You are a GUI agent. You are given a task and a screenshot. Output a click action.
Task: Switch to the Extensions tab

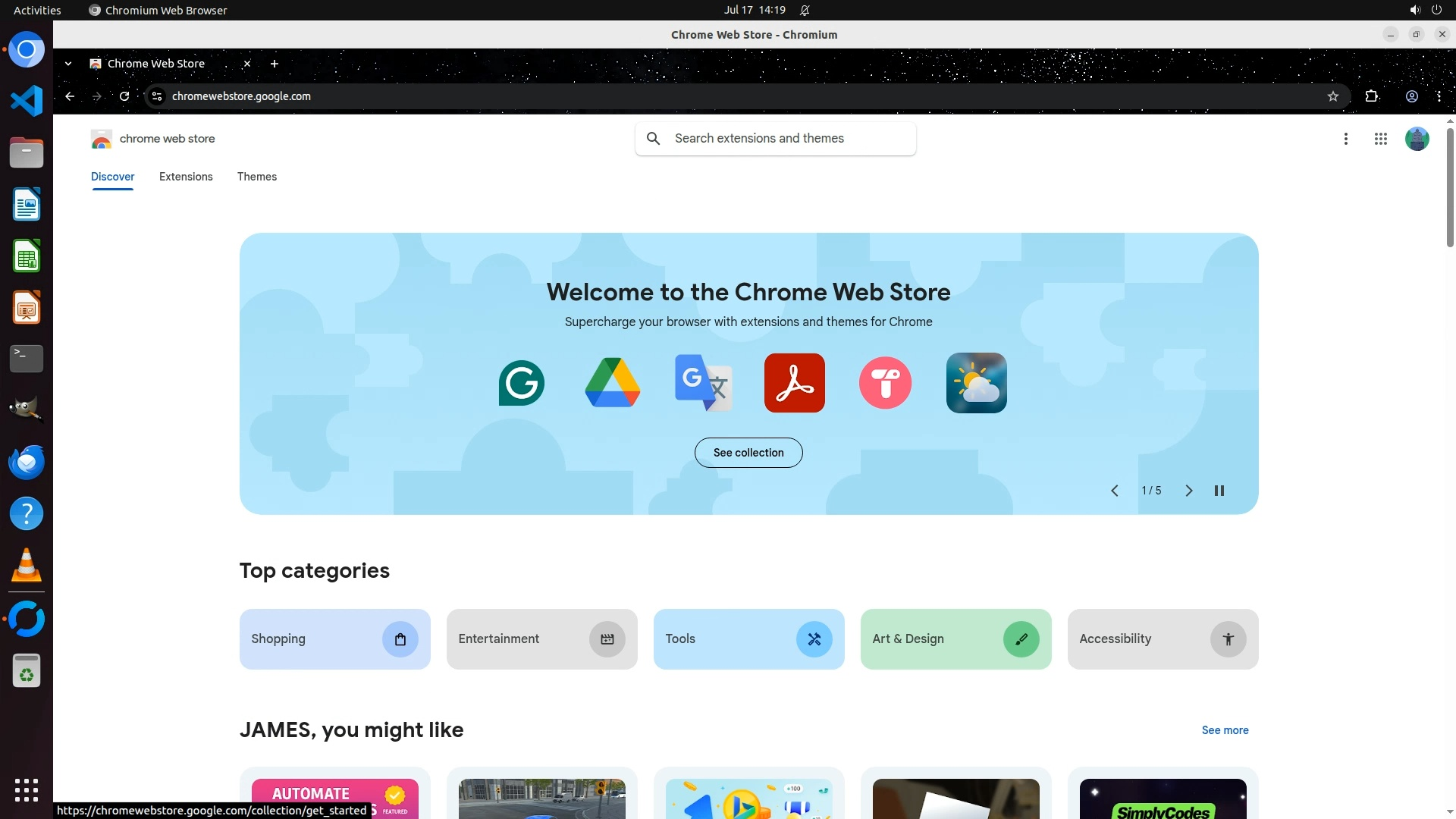(x=186, y=177)
